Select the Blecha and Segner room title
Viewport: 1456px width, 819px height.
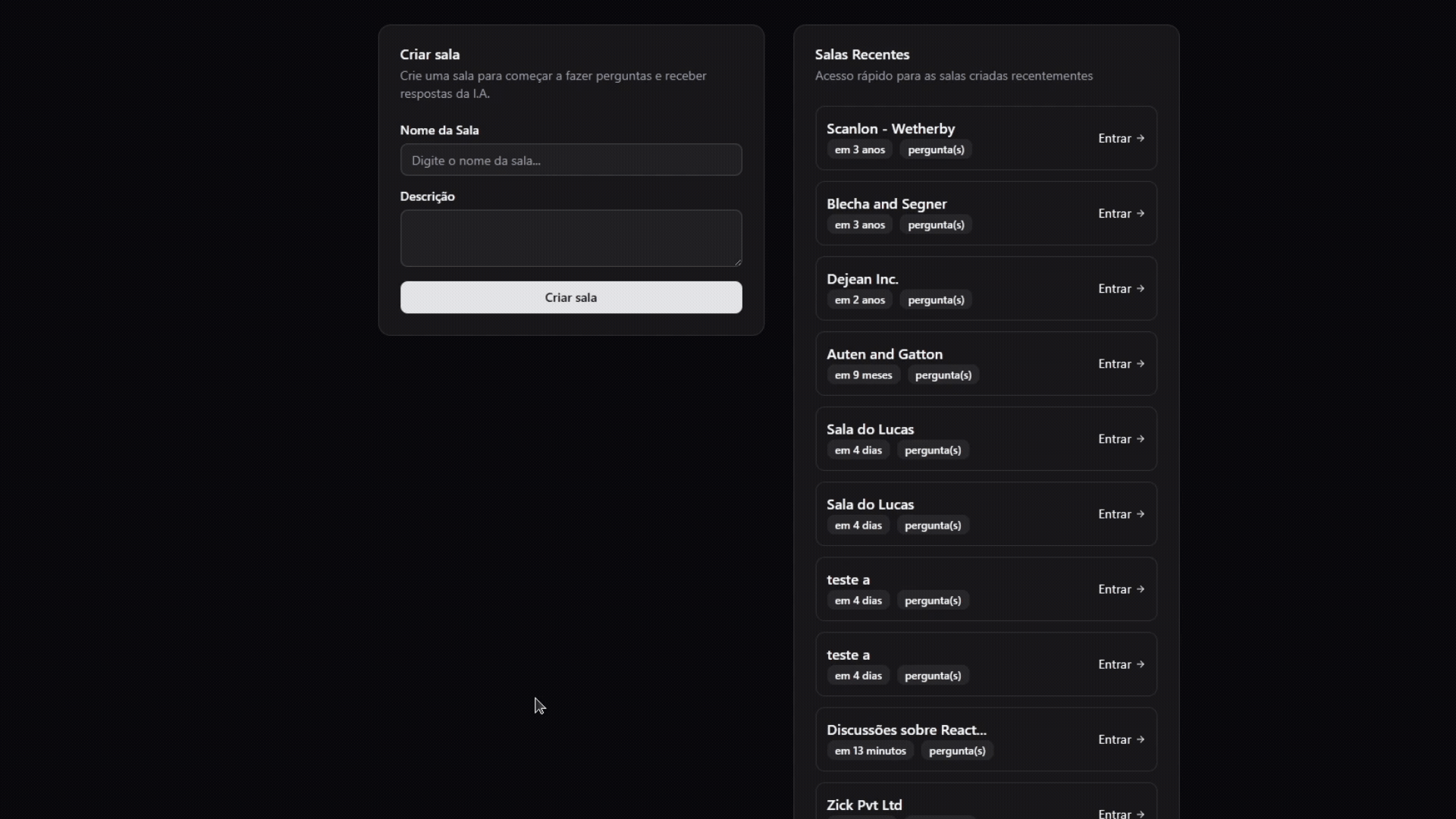[x=886, y=204]
